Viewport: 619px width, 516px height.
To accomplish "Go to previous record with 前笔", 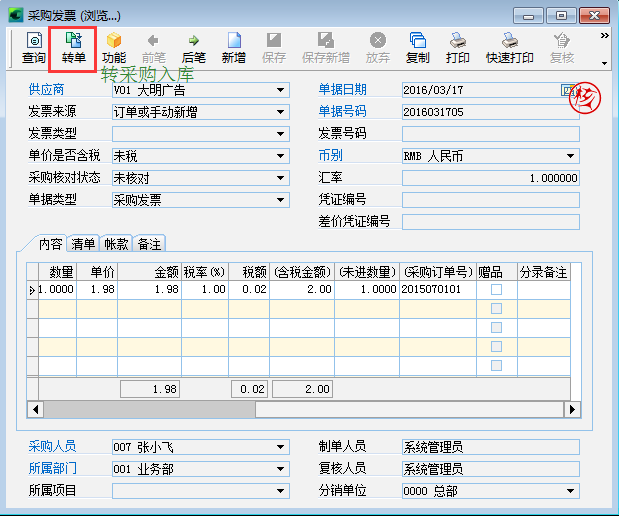I will click(154, 48).
